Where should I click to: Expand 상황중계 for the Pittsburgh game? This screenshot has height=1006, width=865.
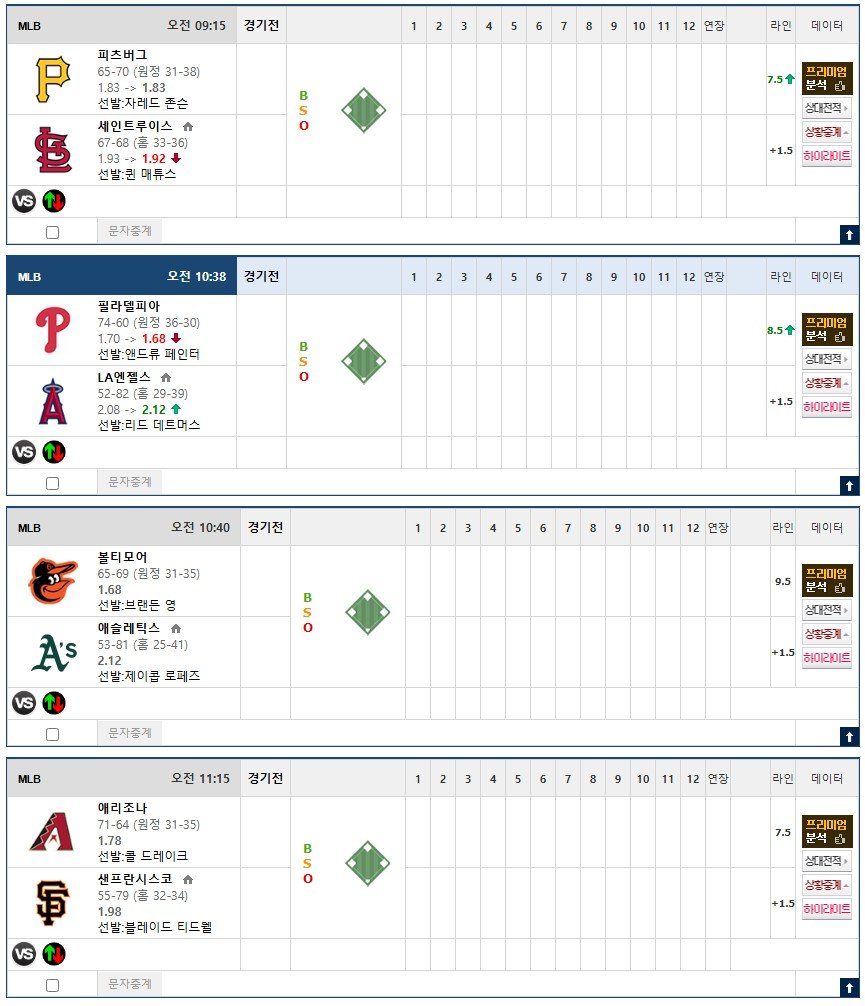(826, 132)
